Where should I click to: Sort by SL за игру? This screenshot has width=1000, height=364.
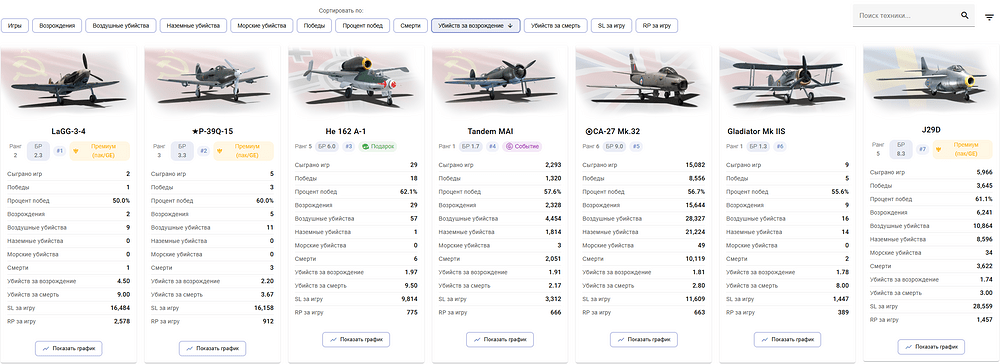[x=612, y=26]
